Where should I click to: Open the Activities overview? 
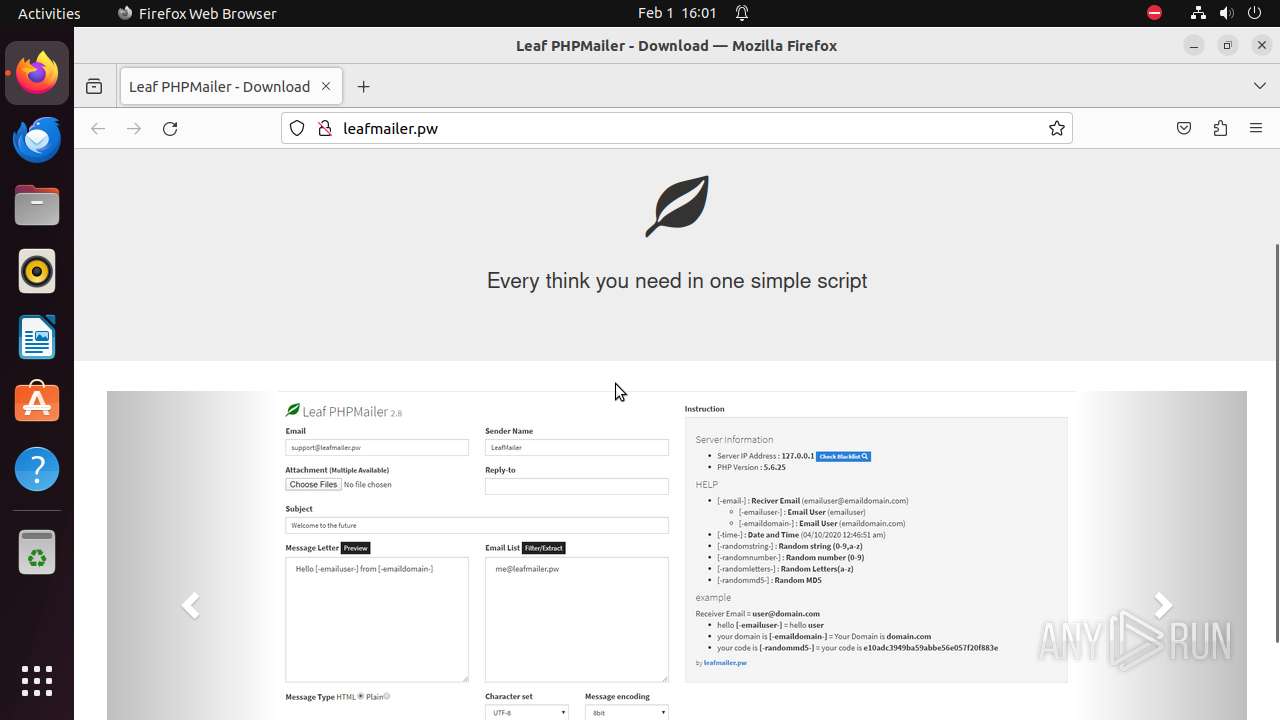coord(49,13)
